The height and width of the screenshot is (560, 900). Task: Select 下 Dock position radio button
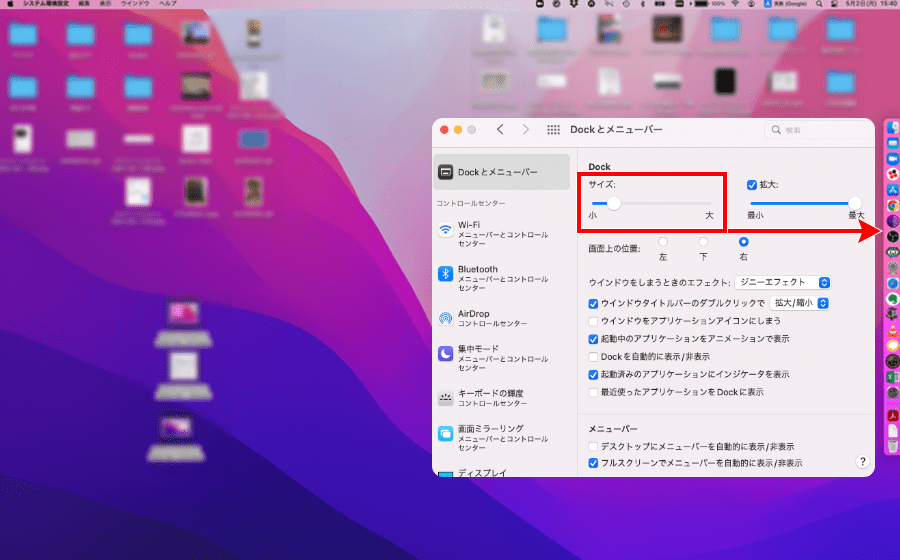(x=703, y=242)
